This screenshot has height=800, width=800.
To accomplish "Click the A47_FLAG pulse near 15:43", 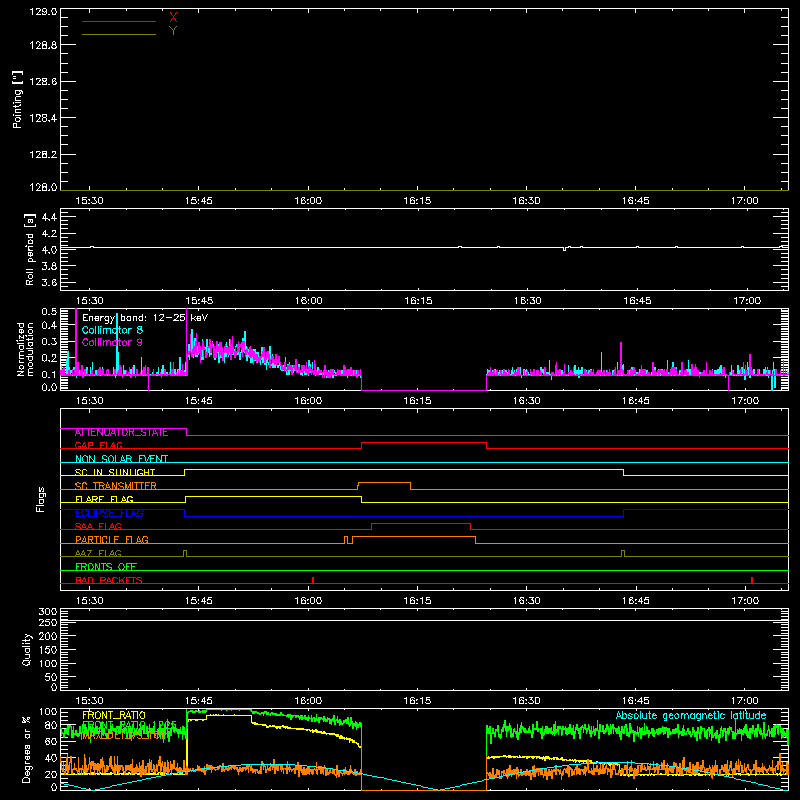I will click(x=185, y=553).
